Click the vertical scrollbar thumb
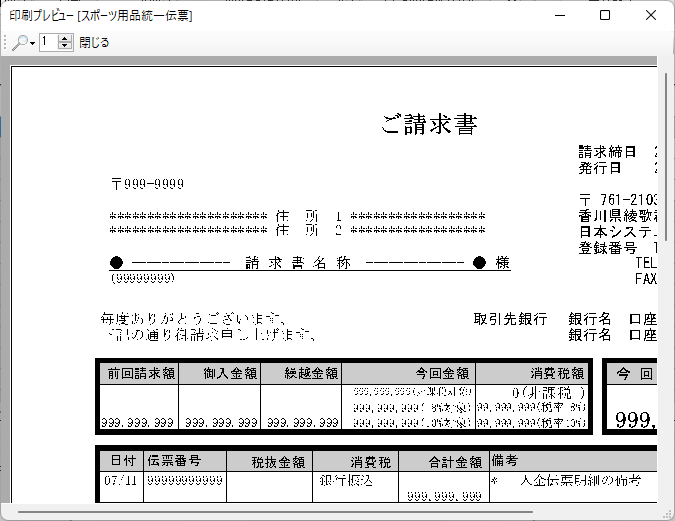The image size is (675, 521). (x=666, y=157)
